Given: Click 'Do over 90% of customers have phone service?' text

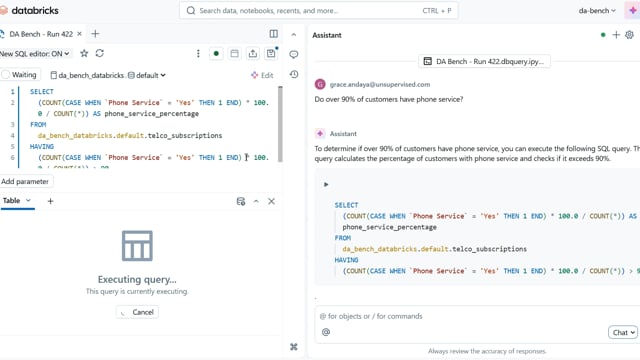Looking at the screenshot, I should [x=389, y=99].
